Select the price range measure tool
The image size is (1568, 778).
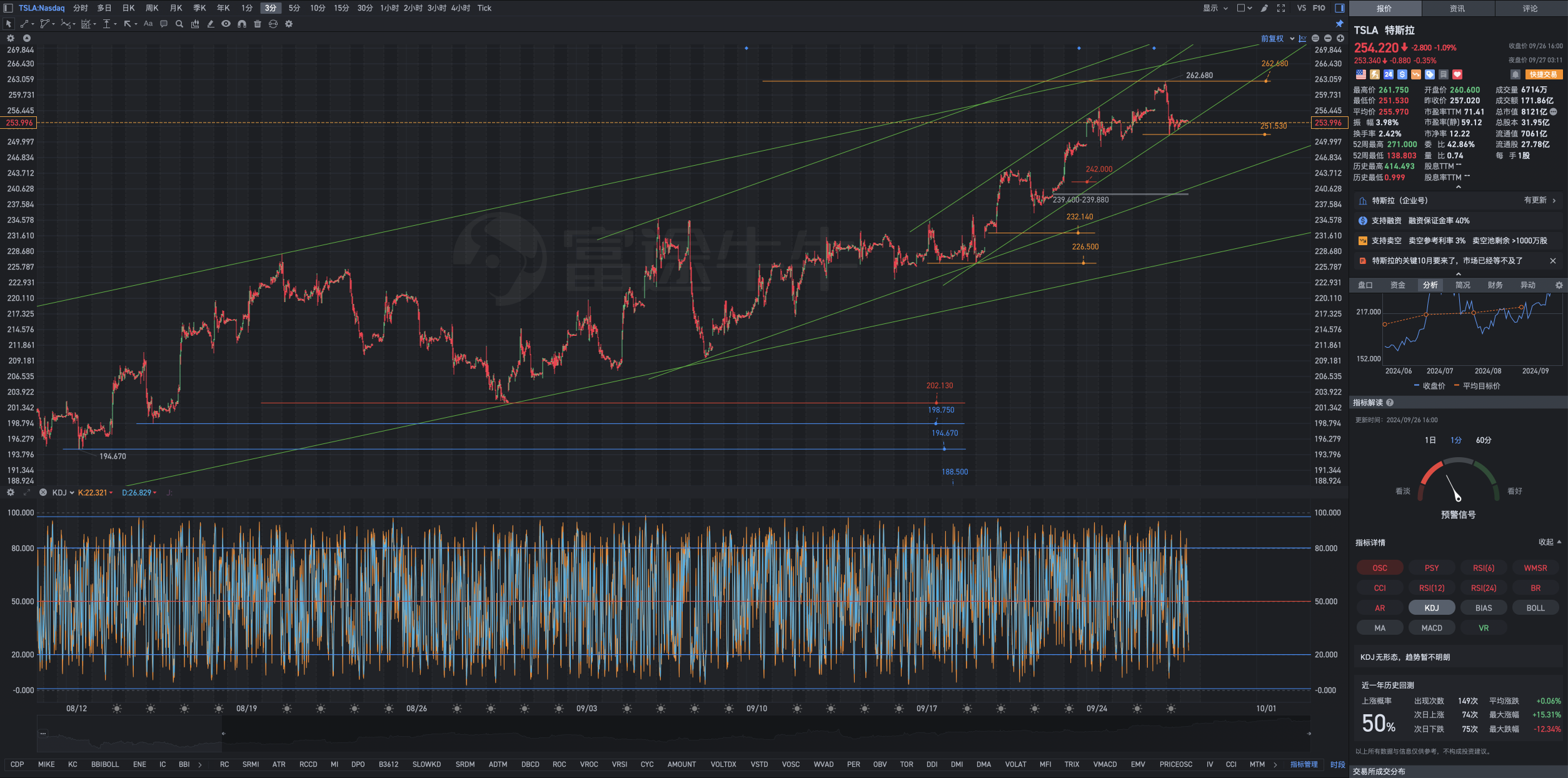pyautogui.click(x=107, y=24)
